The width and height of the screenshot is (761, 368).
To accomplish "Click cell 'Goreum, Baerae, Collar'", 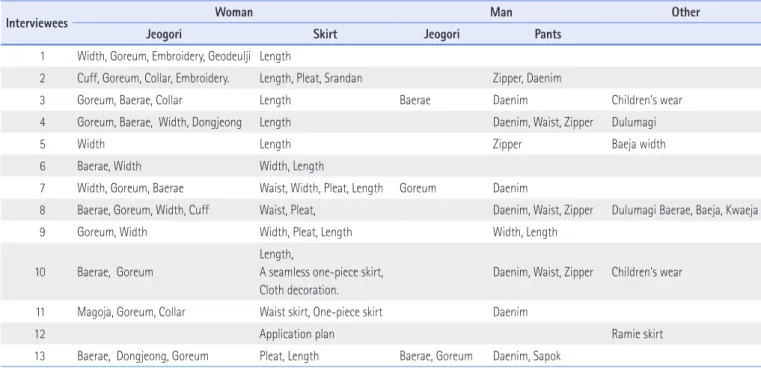I will click(x=130, y=100).
